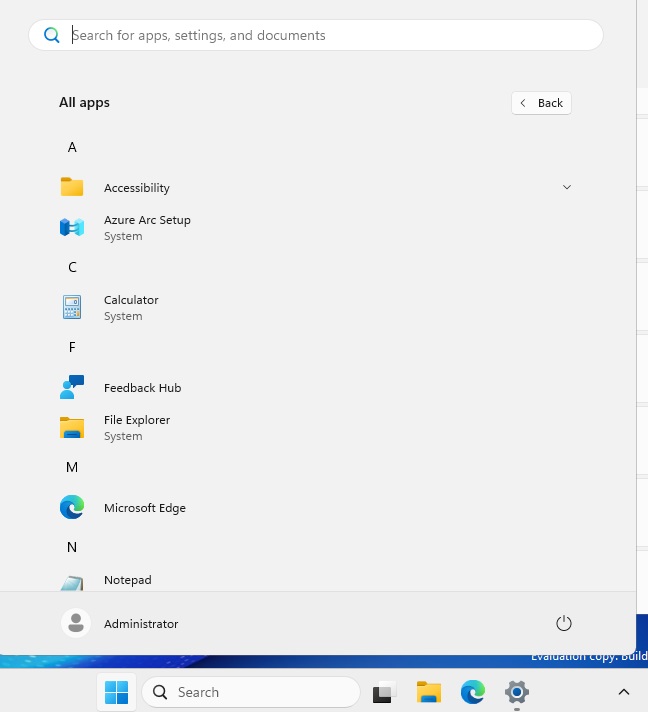Click the 'All apps' heading
The height and width of the screenshot is (712, 648).
pos(84,103)
